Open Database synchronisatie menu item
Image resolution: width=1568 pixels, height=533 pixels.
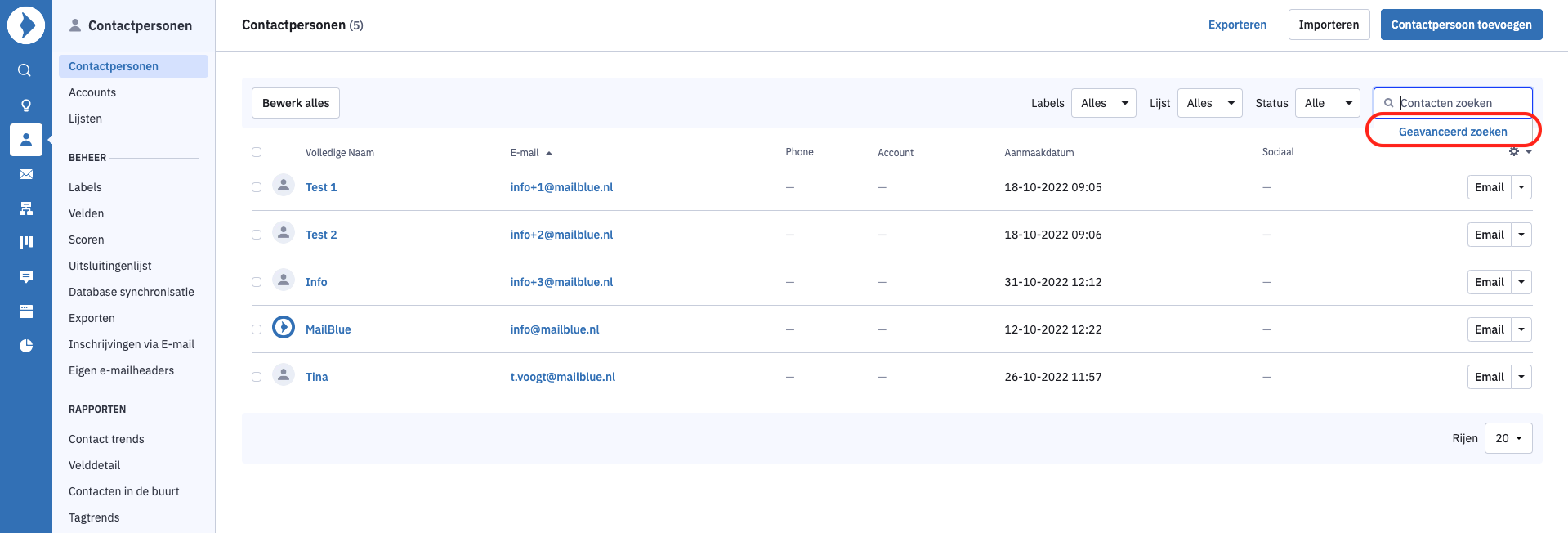coord(132,292)
